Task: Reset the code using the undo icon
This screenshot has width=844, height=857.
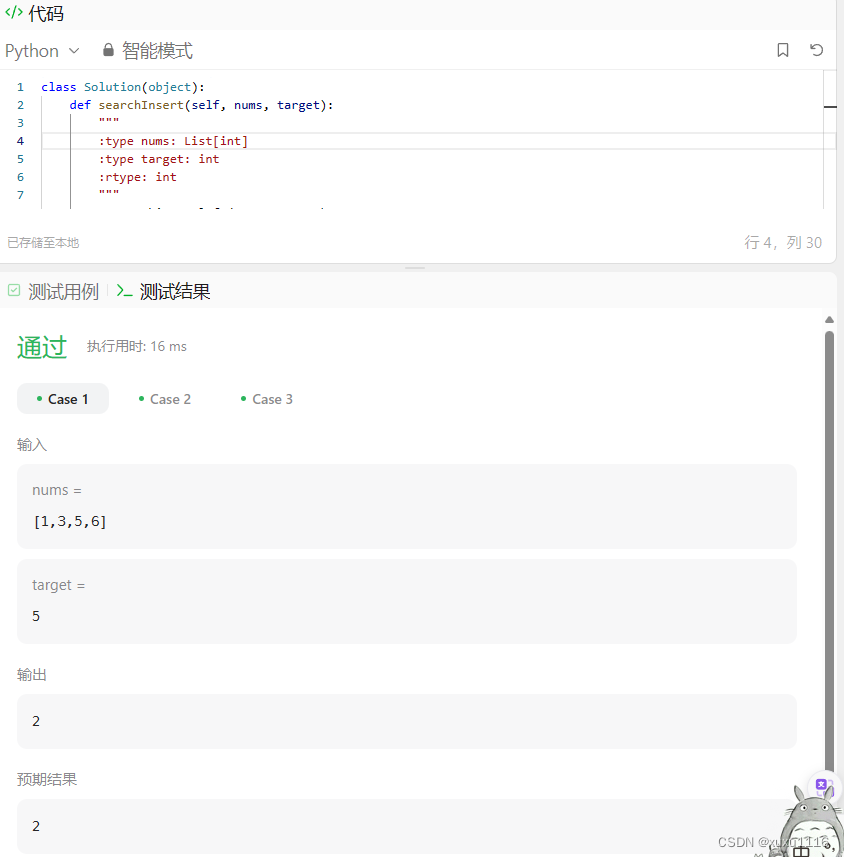Action: pos(817,49)
